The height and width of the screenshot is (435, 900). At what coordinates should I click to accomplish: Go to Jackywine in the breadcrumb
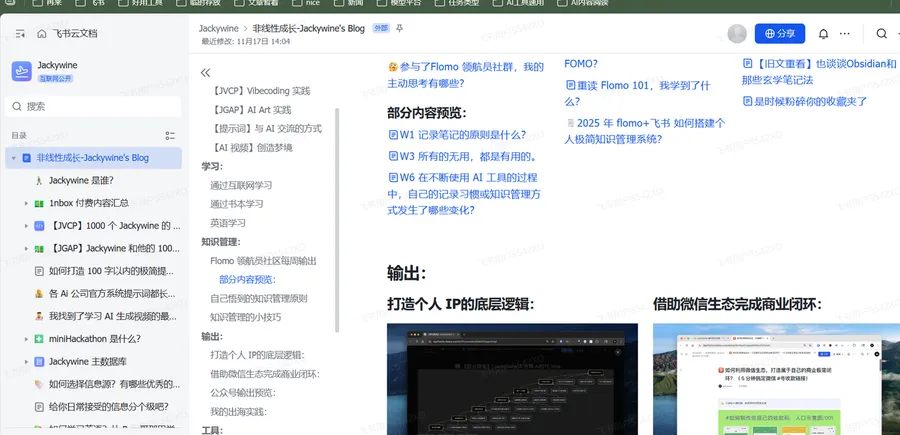[219, 28]
